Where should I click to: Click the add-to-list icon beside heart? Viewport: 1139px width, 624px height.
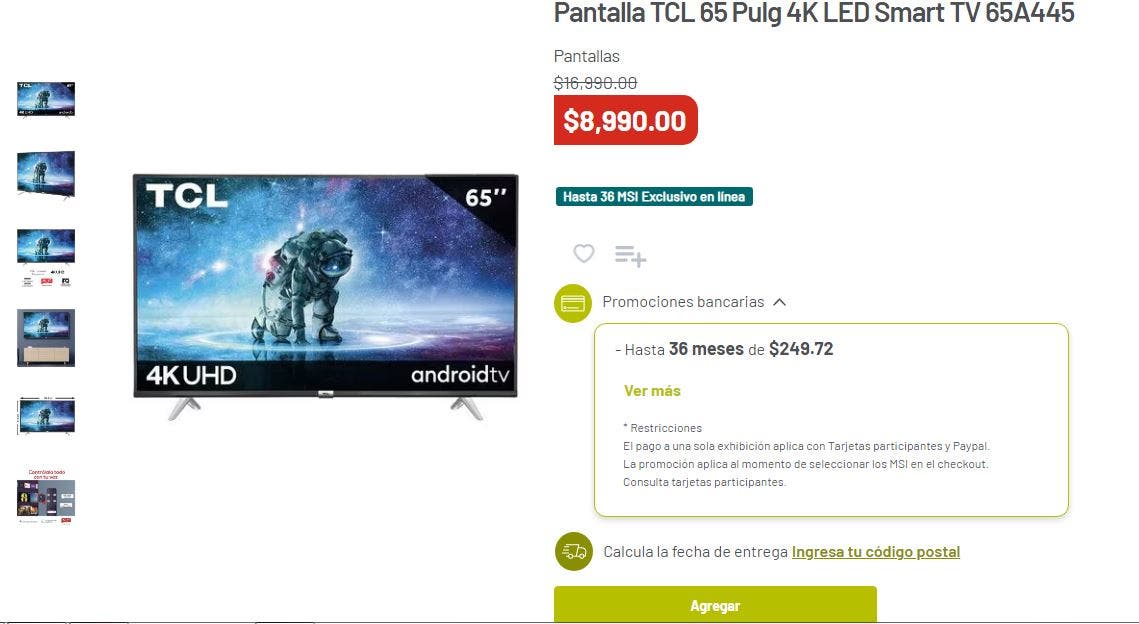pos(630,256)
